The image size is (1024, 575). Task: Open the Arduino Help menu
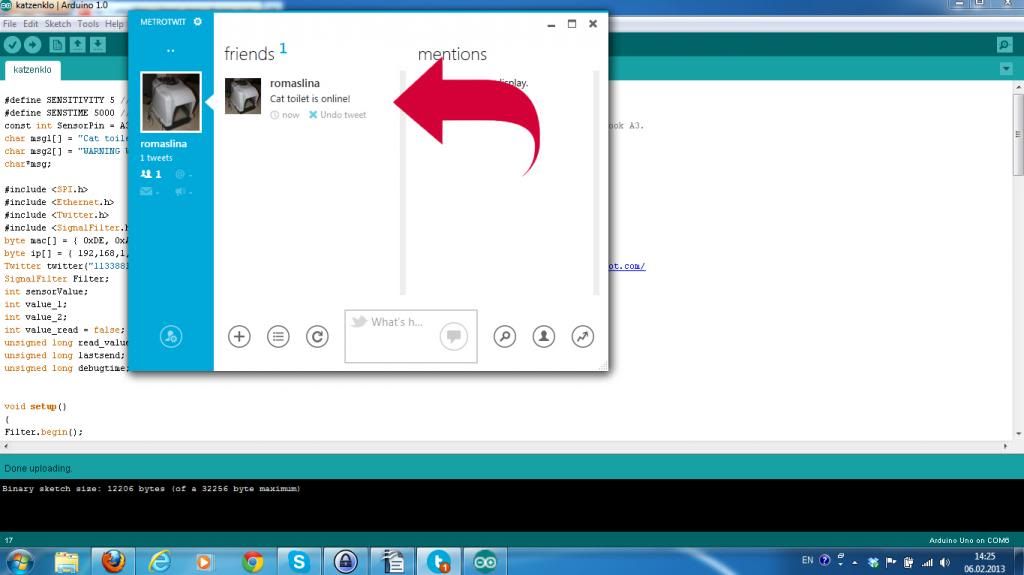(114, 24)
